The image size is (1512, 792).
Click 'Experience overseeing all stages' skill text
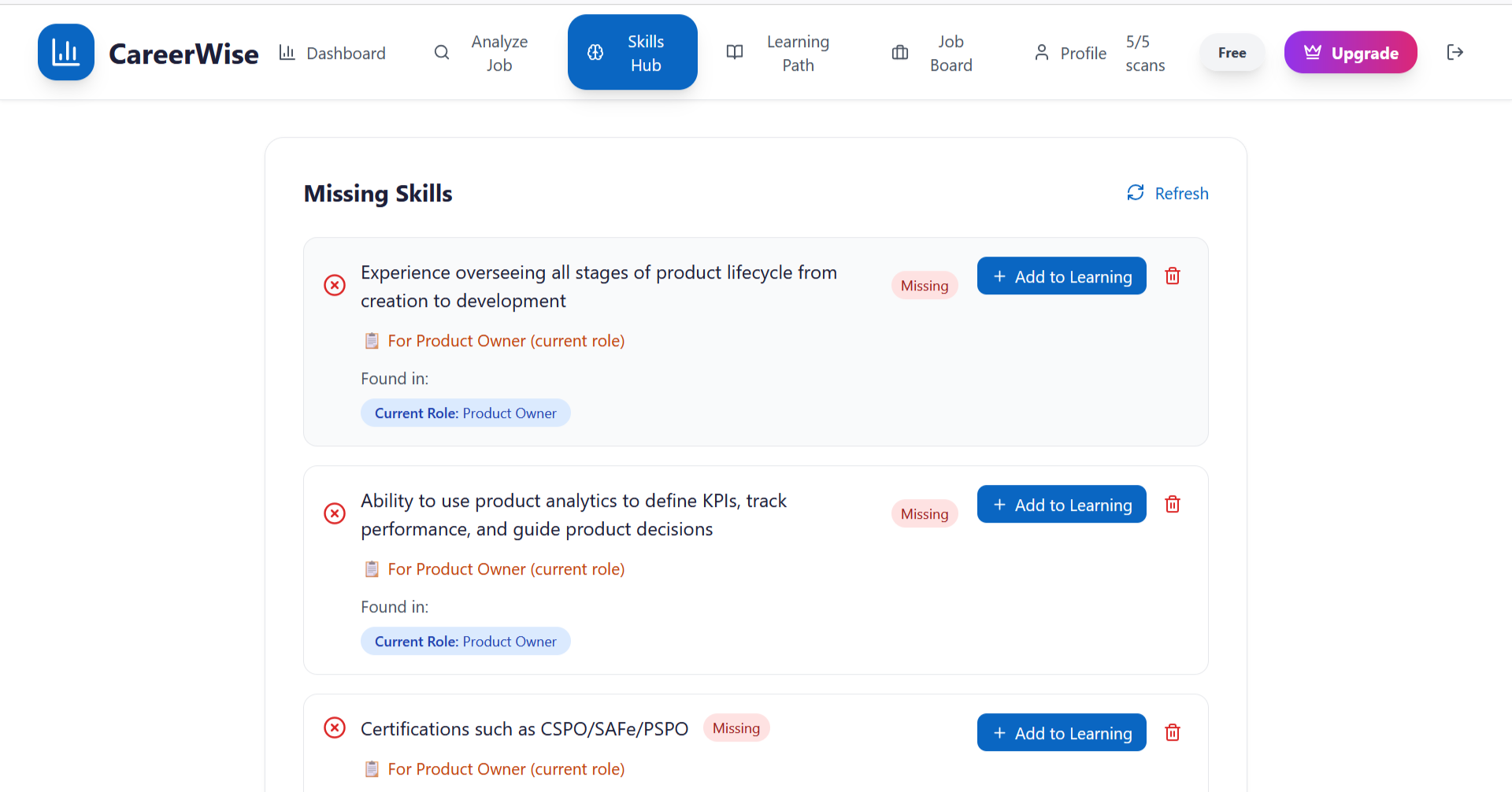(x=598, y=287)
